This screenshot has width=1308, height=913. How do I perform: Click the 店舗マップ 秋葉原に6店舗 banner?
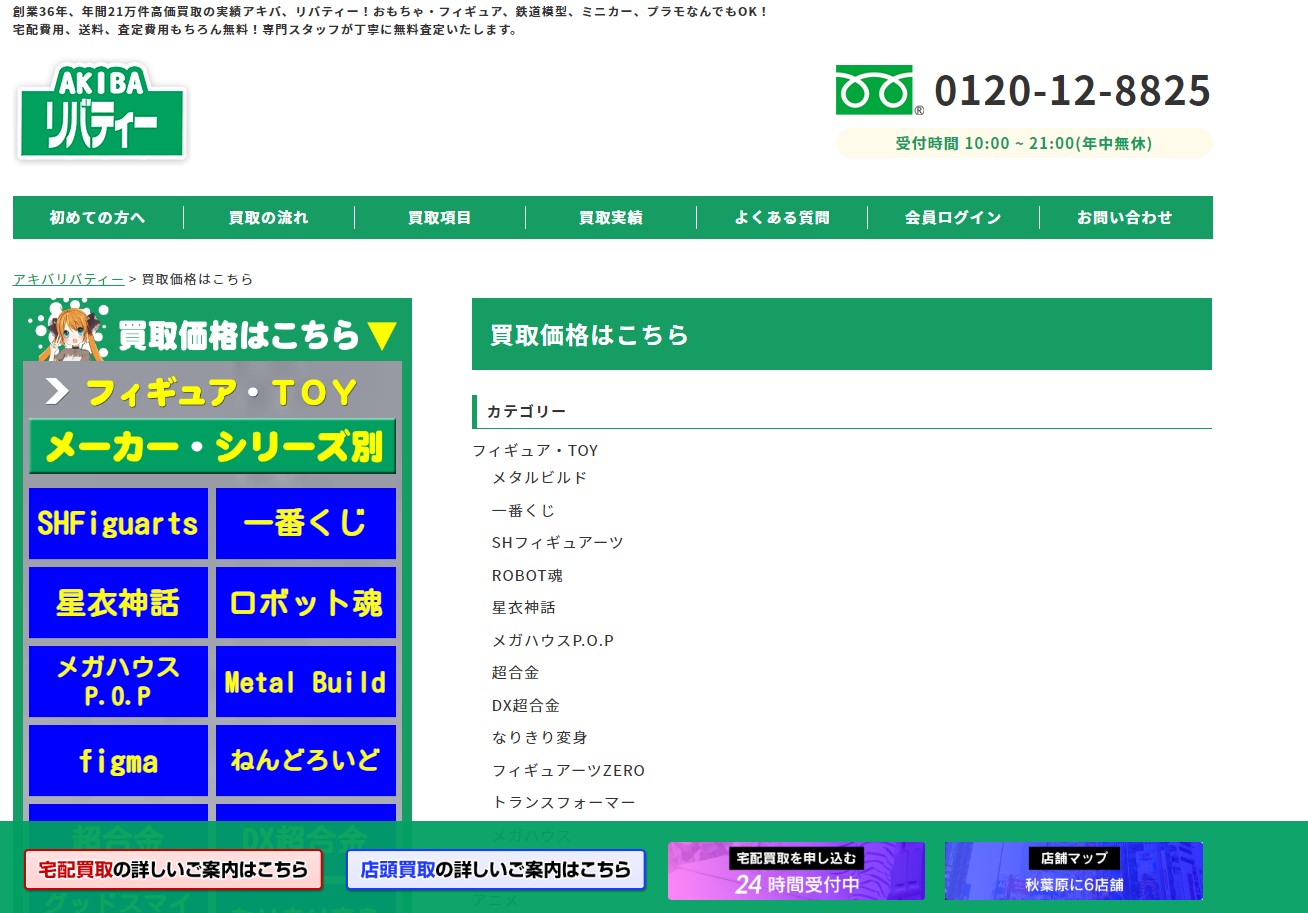coord(1074,871)
